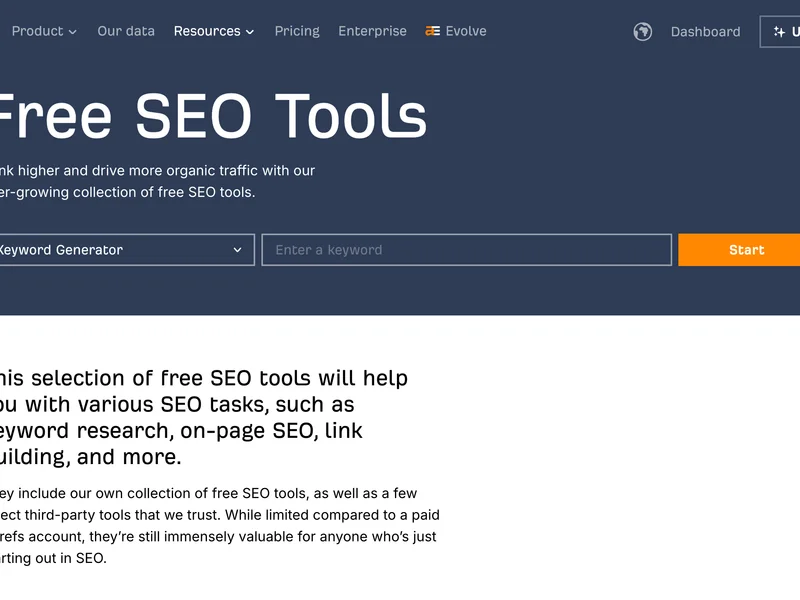Open the Evolve link
This screenshot has height=600, width=800.
tap(456, 31)
